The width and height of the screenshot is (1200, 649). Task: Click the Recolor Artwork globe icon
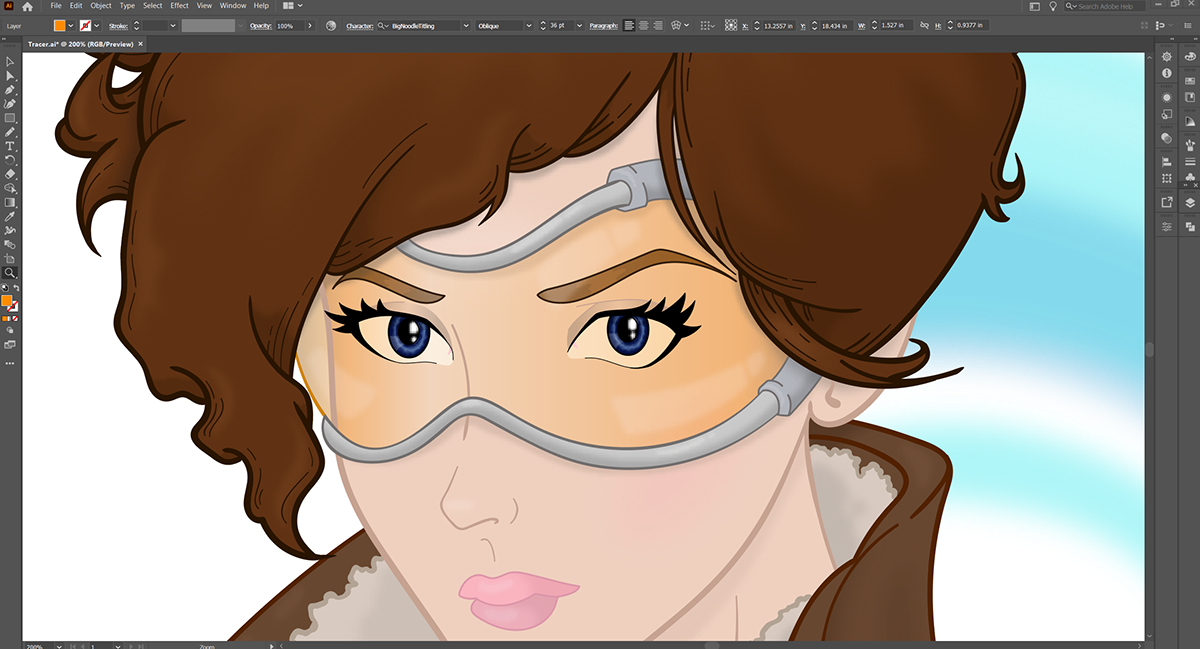tap(331, 25)
